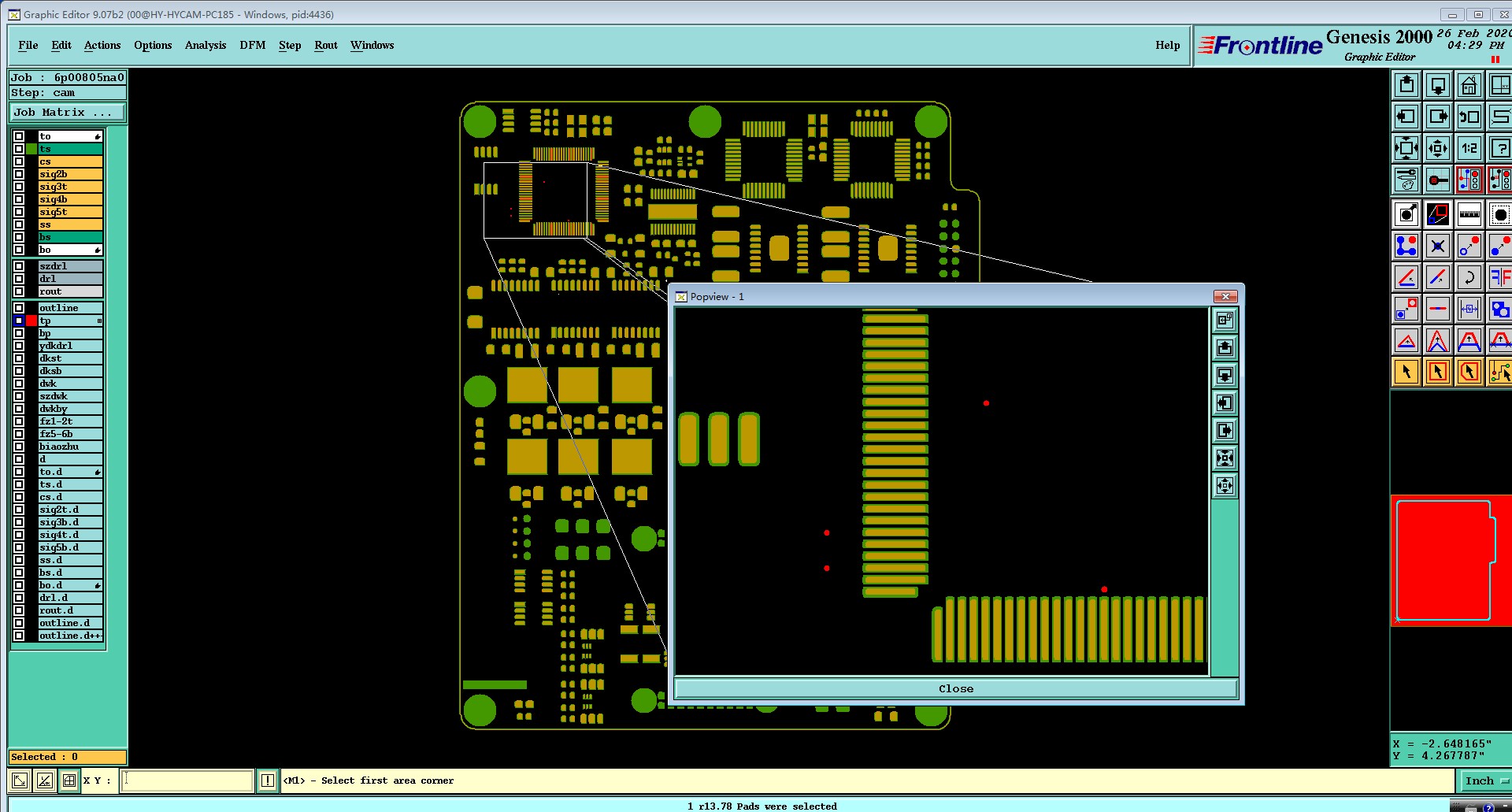Screen dimensions: 1512x812
Task: Select the ruler measure tool
Action: [1469, 214]
